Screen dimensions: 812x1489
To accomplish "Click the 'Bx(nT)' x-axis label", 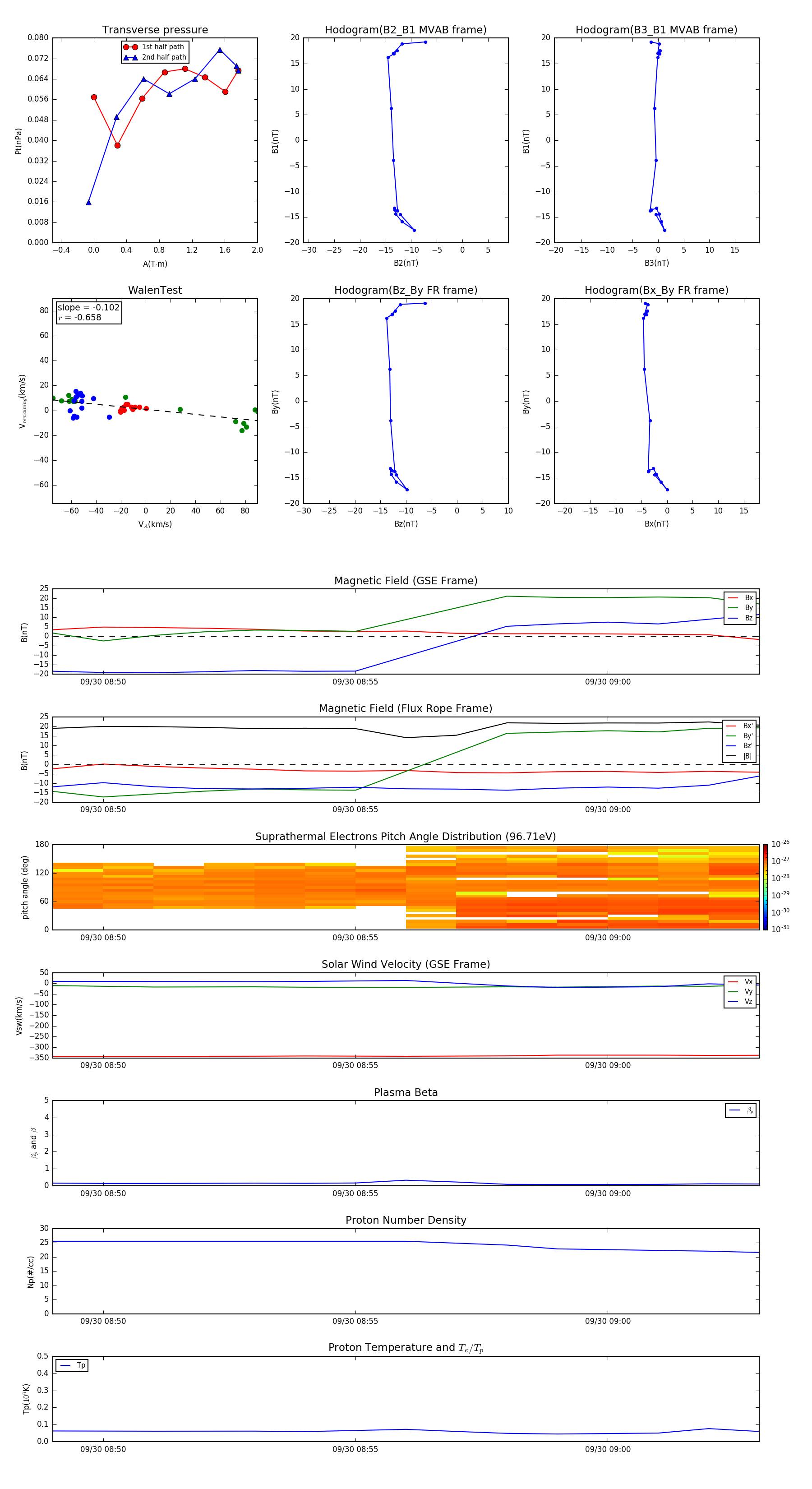I will [x=656, y=524].
